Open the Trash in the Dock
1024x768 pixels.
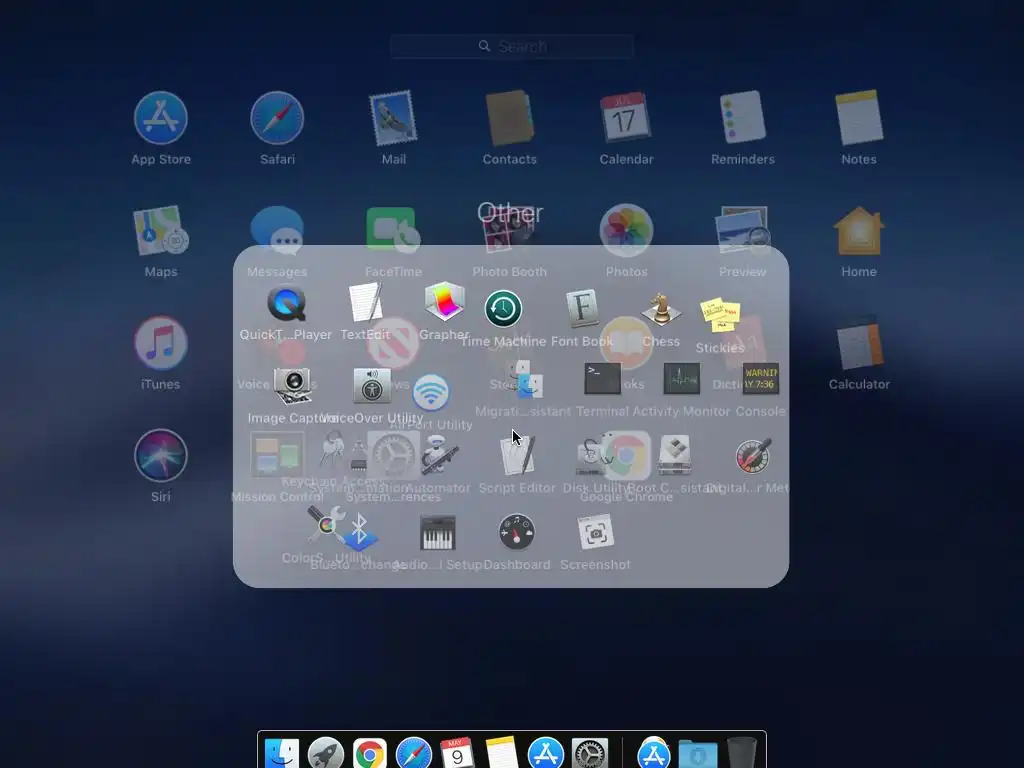pos(741,753)
